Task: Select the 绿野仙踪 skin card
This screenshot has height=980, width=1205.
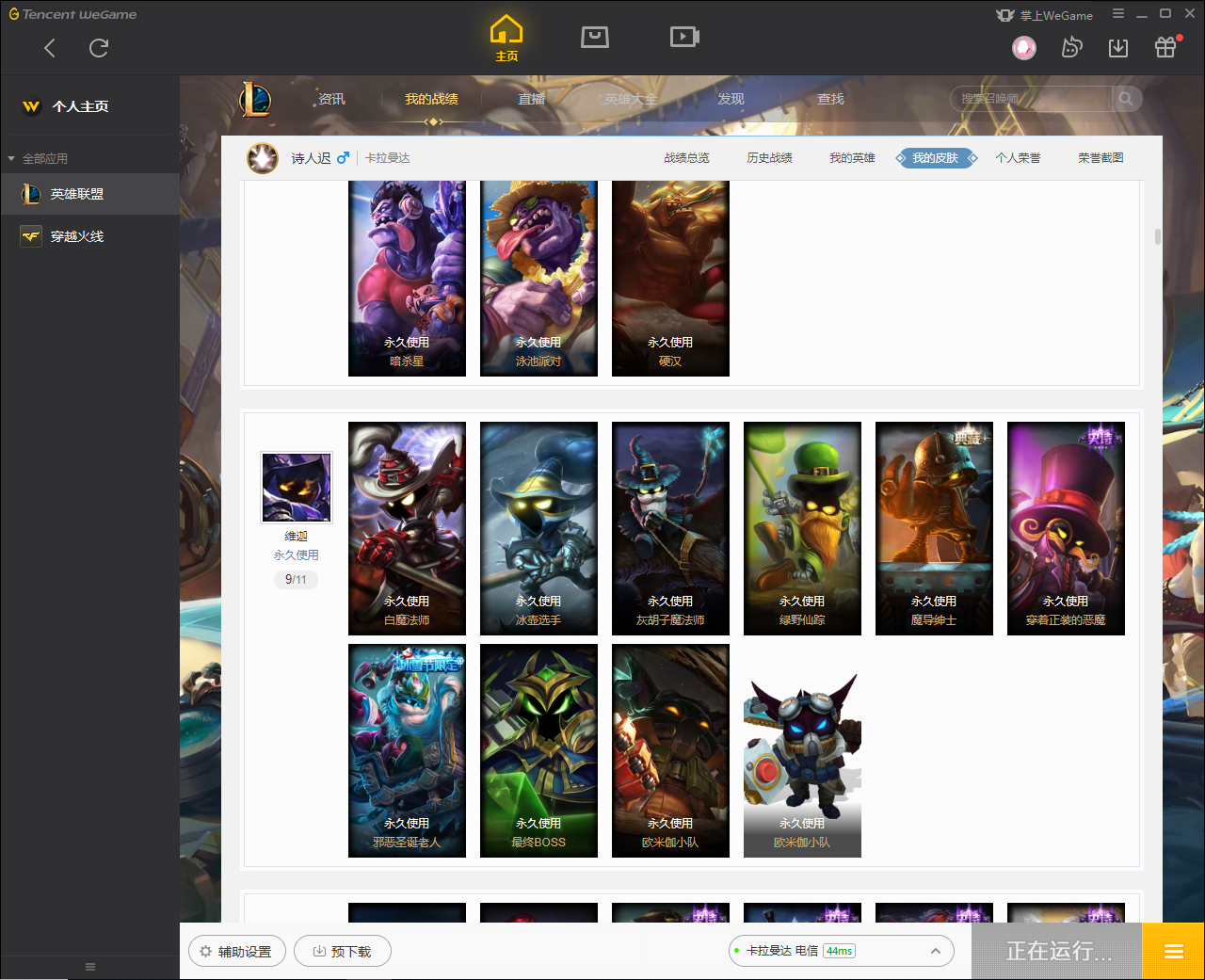Action: [x=802, y=528]
